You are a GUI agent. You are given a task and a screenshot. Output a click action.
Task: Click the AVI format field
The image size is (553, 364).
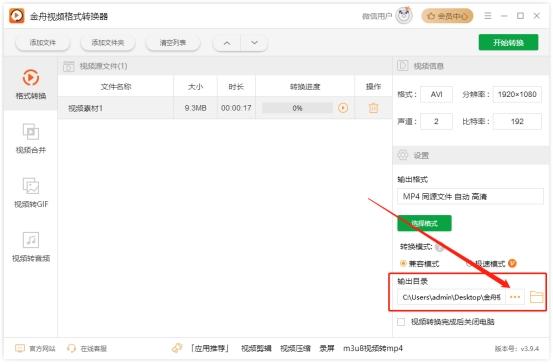[x=436, y=95]
